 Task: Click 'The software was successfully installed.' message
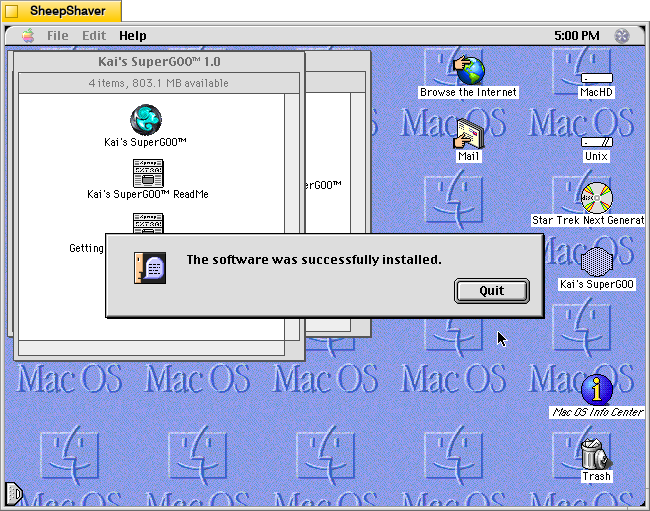[x=314, y=260]
